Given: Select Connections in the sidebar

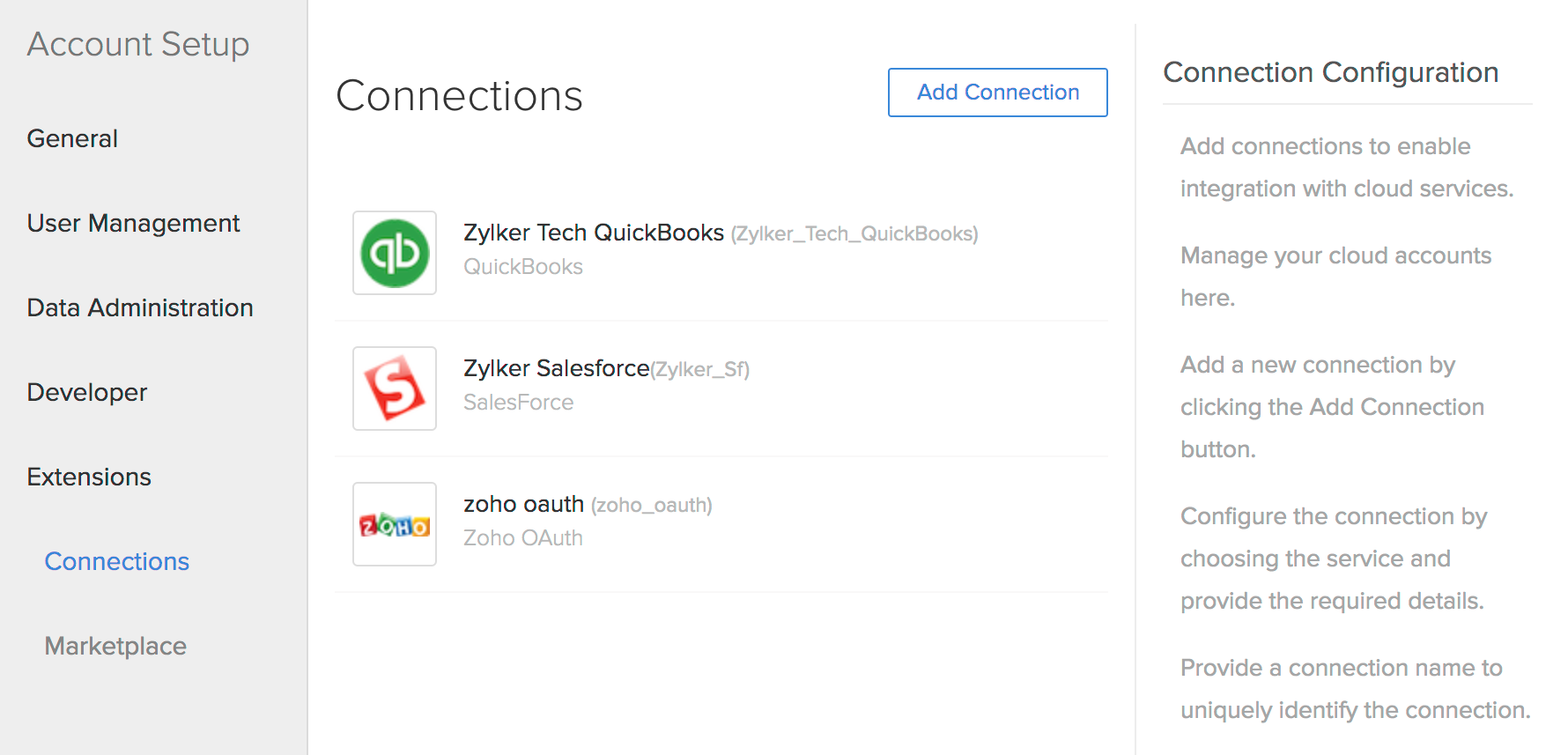Looking at the screenshot, I should [x=116, y=561].
